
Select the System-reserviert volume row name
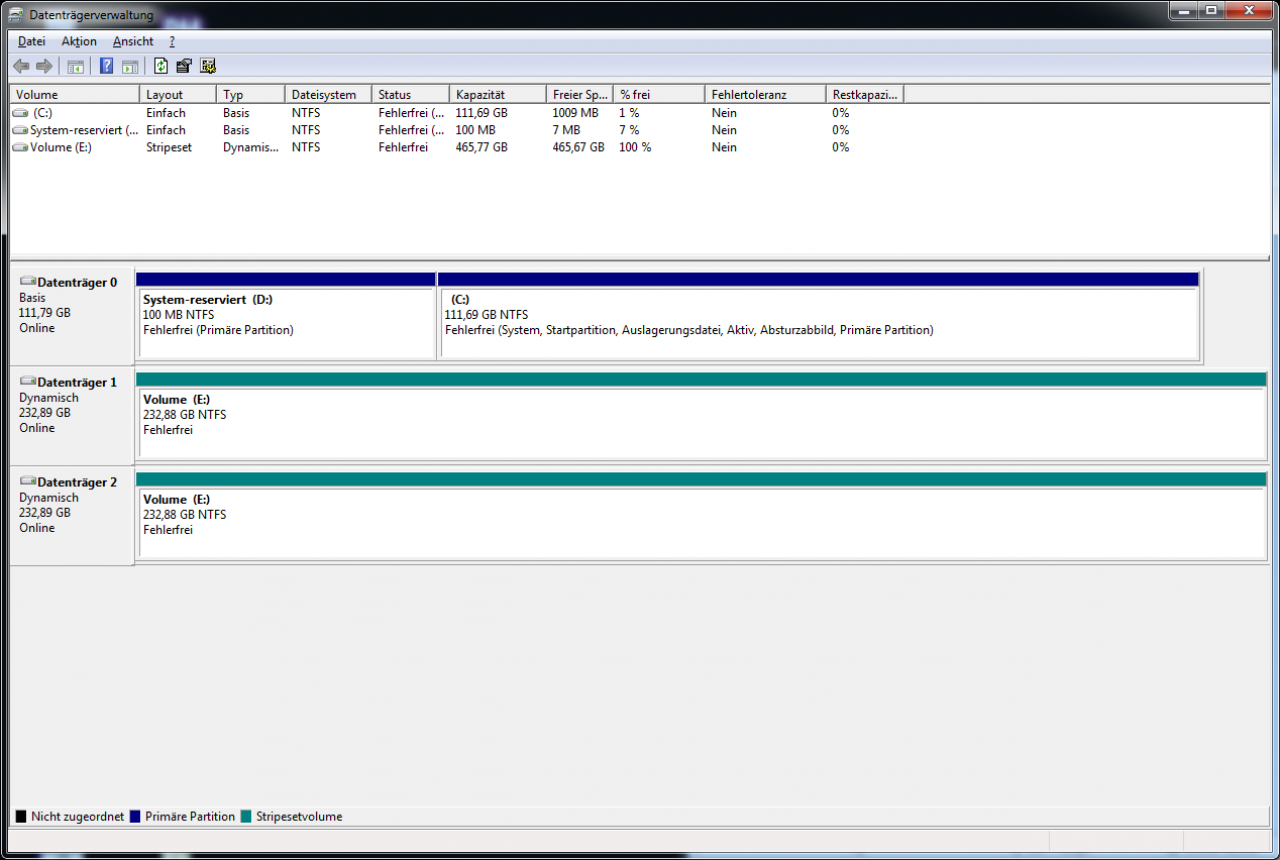84,130
